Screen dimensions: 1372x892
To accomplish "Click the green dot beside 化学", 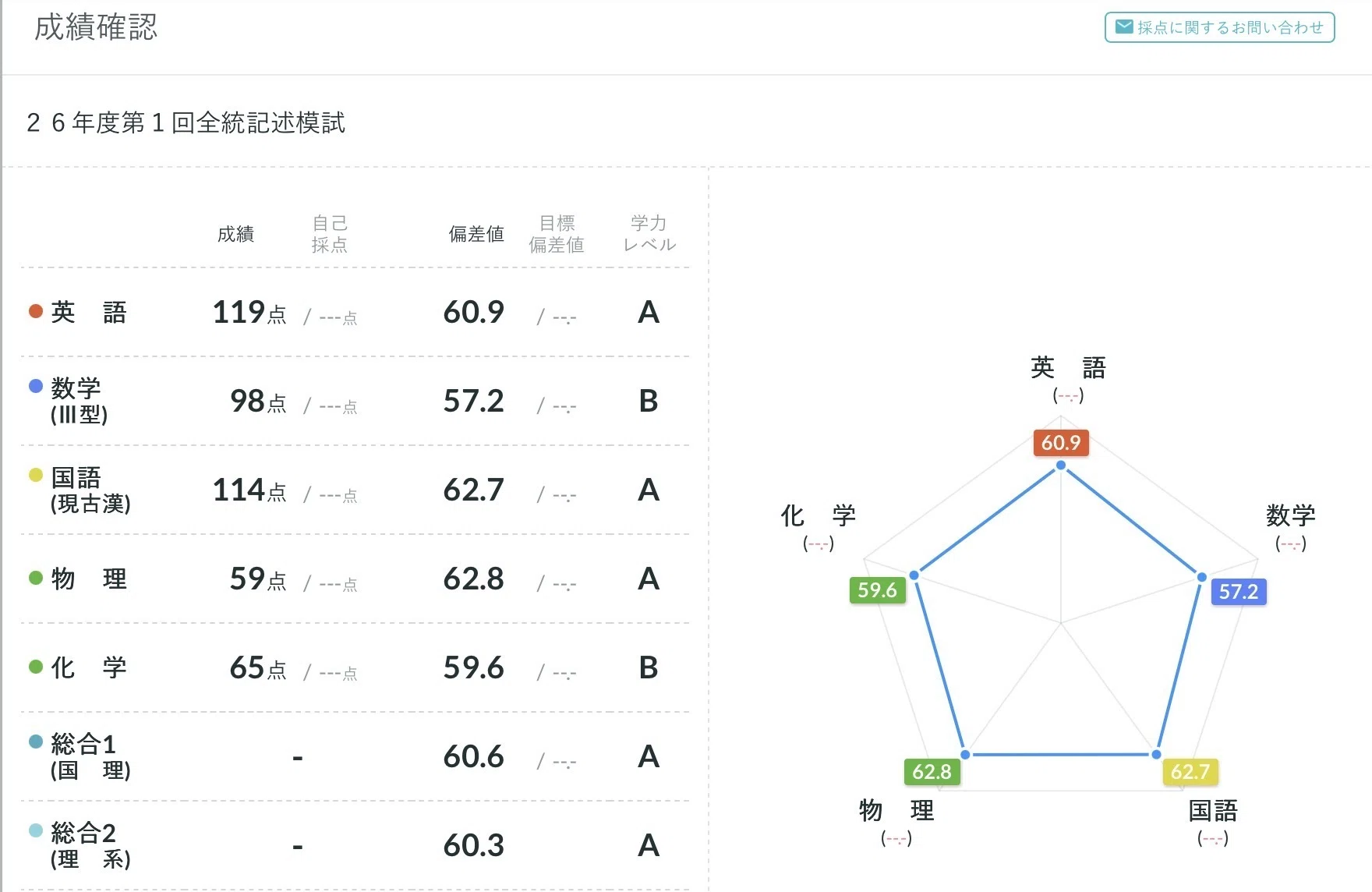I will pos(35,667).
